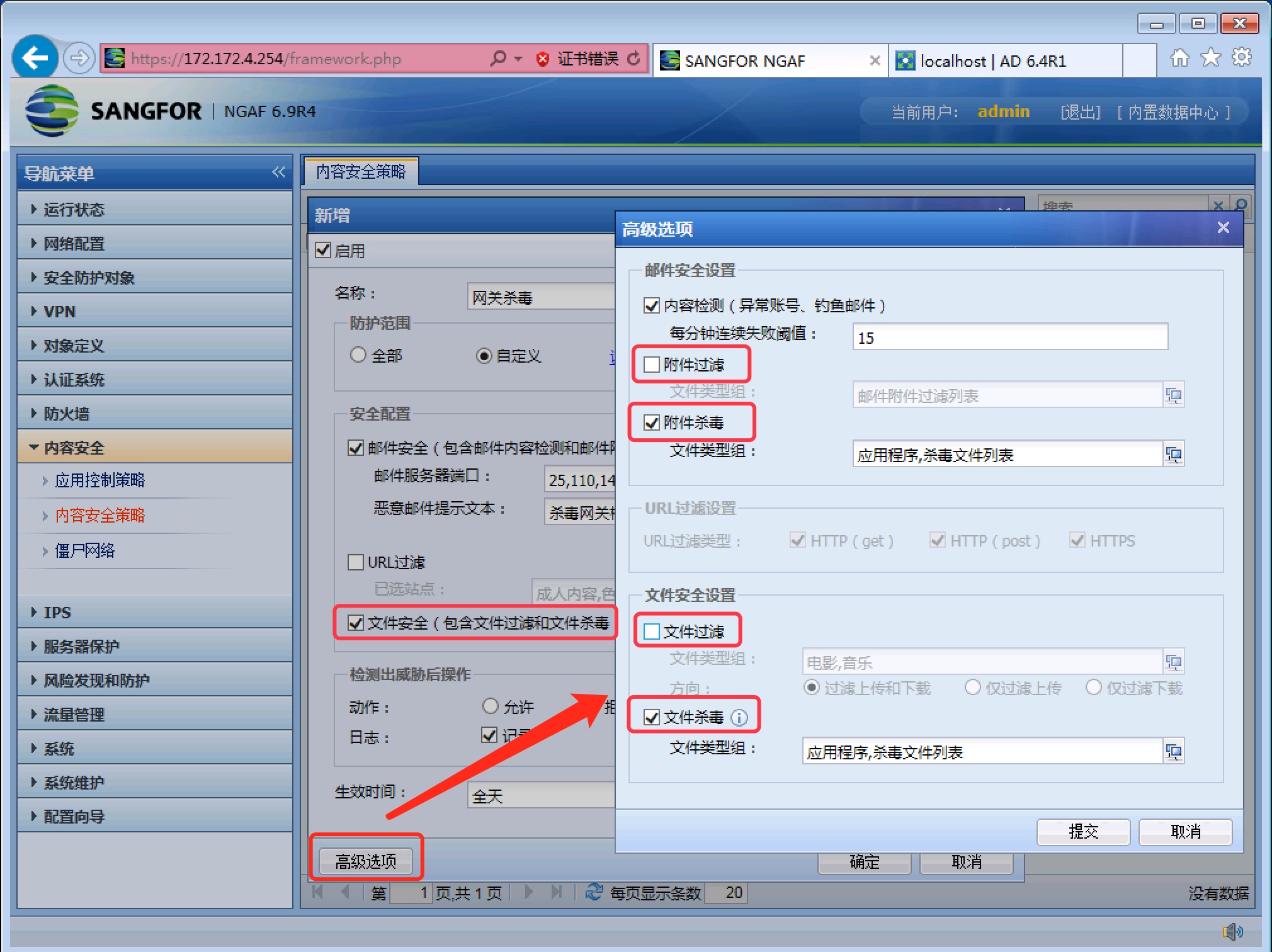Open file type picker for 文件杀毒
Viewport: 1272px width, 952px height.
click(x=1173, y=752)
